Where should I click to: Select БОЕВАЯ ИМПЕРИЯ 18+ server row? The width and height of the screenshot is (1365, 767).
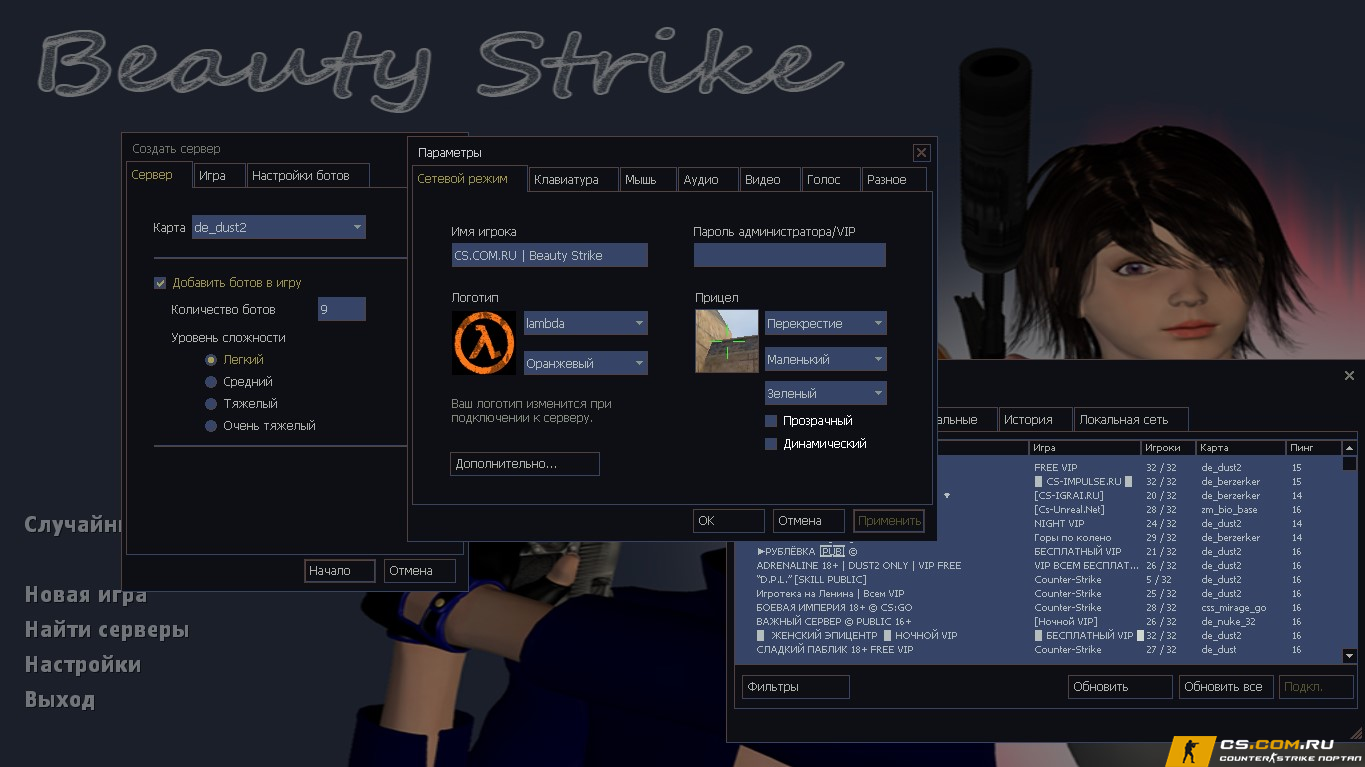coord(1038,608)
